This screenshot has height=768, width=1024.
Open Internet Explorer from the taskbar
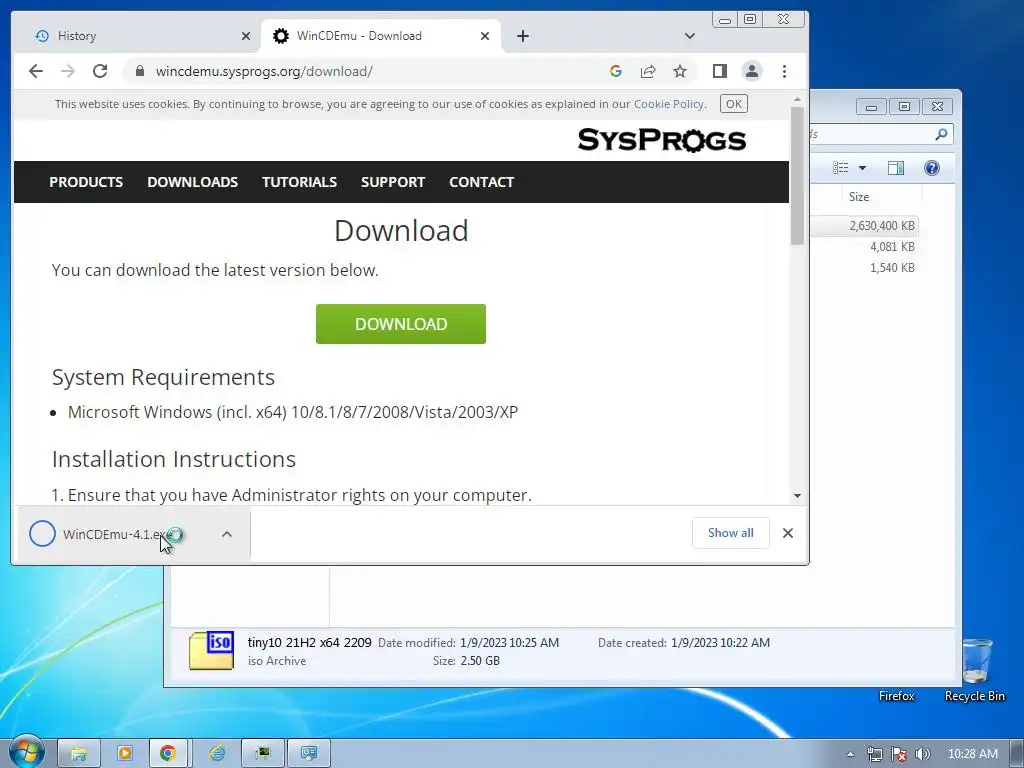217,753
